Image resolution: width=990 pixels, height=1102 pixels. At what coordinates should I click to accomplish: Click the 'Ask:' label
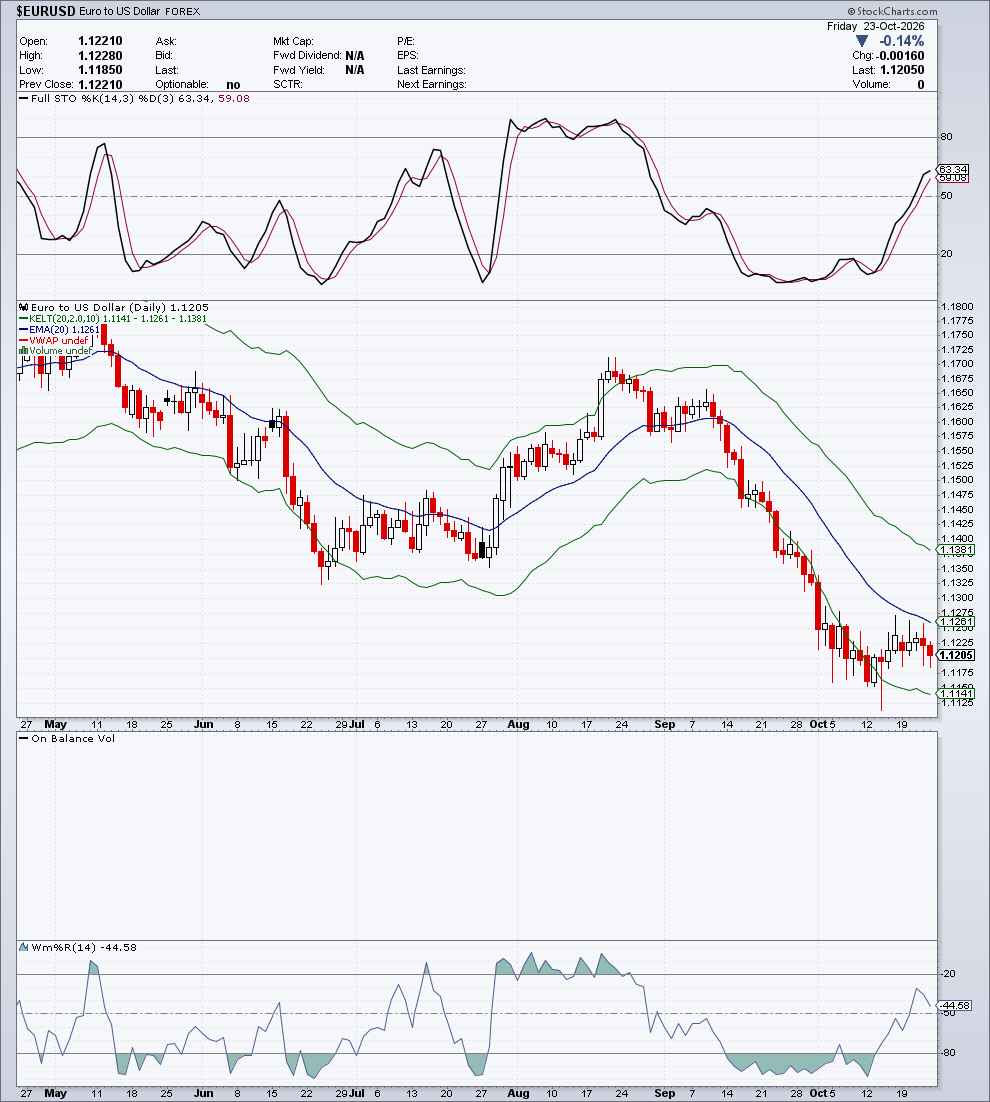pos(166,41)
